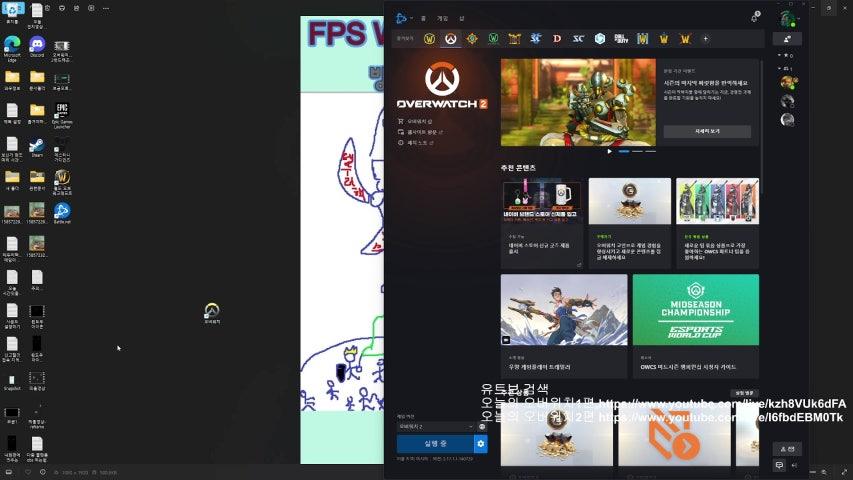Image resolution: width=853 pixels, height=480 pixels.
Task: Select the StarCraft II favorite icon
Action: pos(536,39)
